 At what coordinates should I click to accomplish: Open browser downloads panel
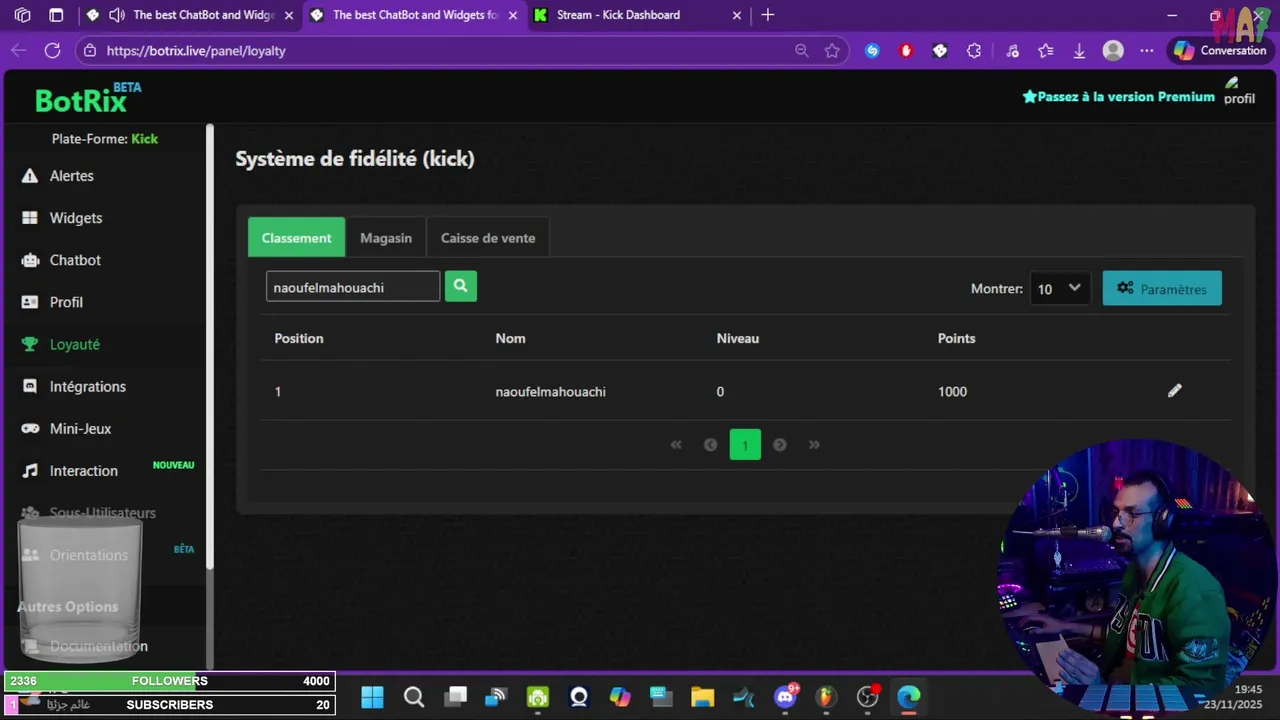(x=1079, y=50)
